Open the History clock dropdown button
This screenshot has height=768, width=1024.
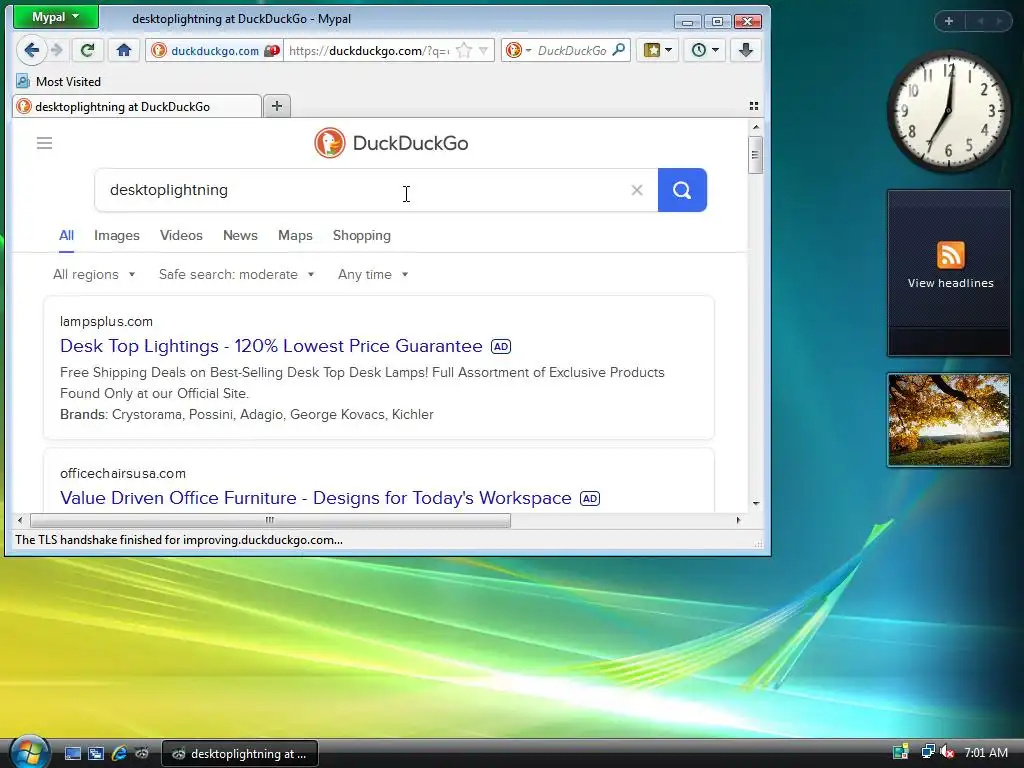(x=705, y=50)
